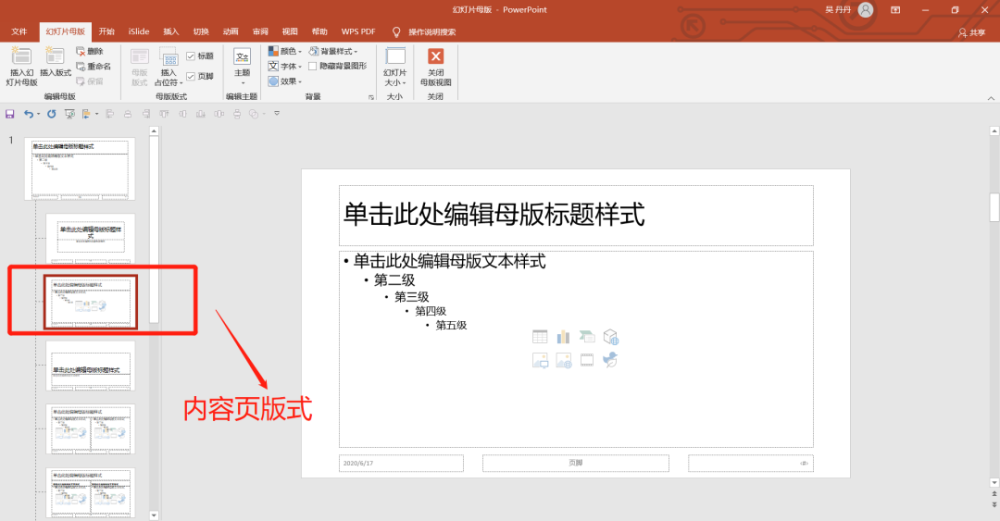
Task: Switch to the 切换 tab
Action: point(201,32)
